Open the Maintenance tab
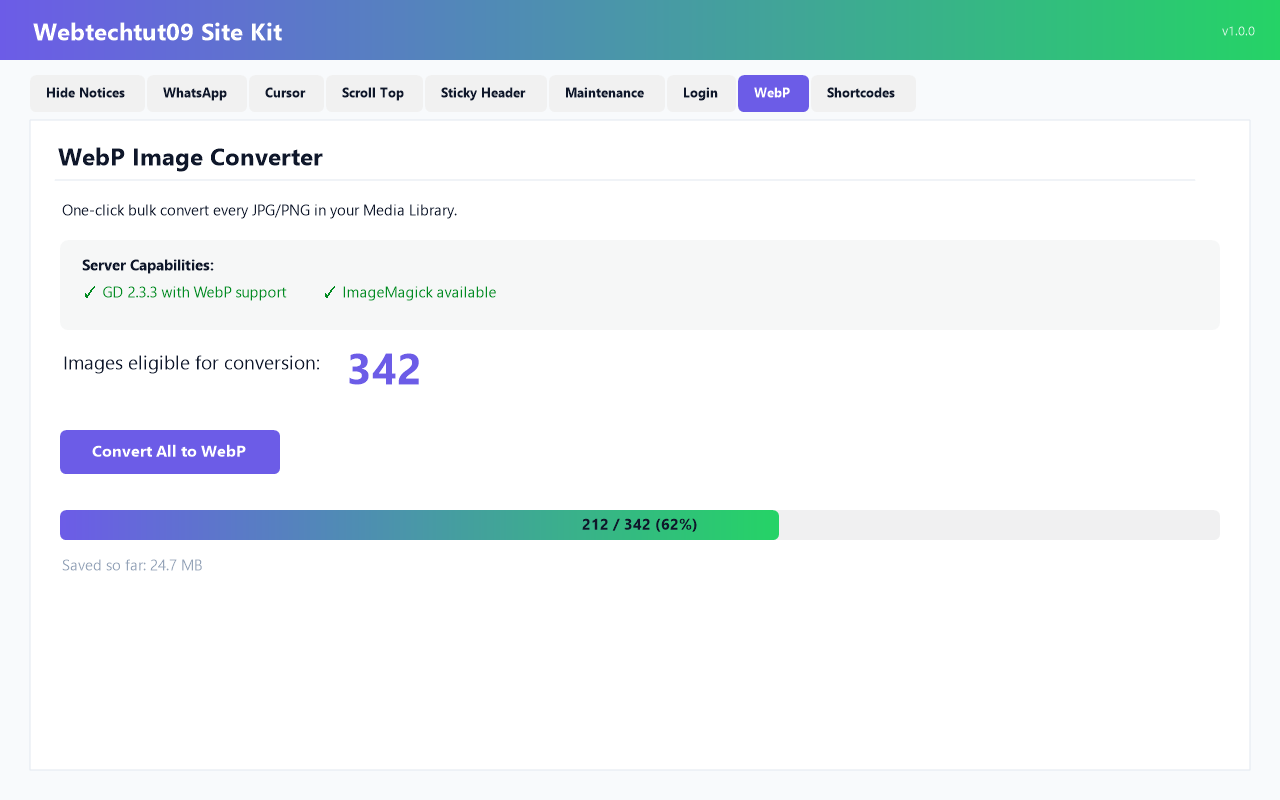1280x800 pixels. click(605, 93)
